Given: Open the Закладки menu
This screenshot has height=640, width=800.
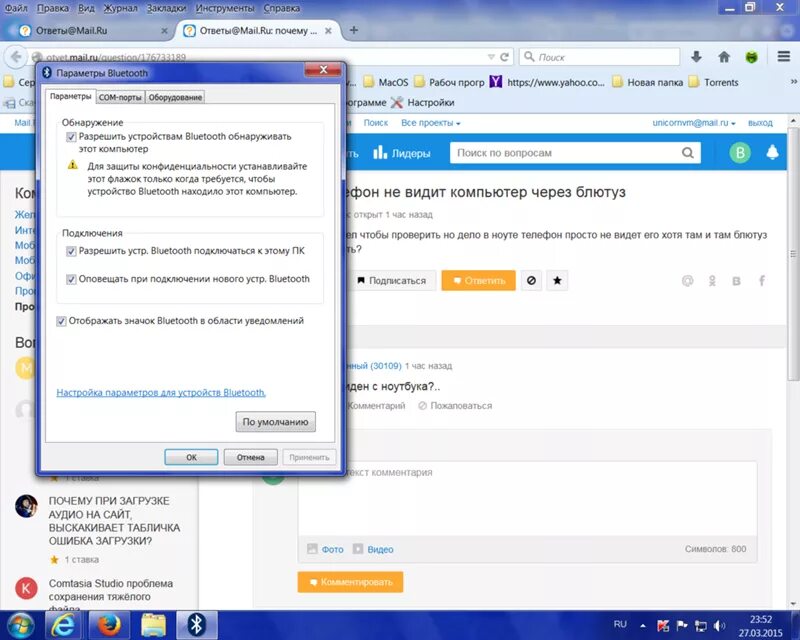Looking at the screenshot, I should 166,8.
